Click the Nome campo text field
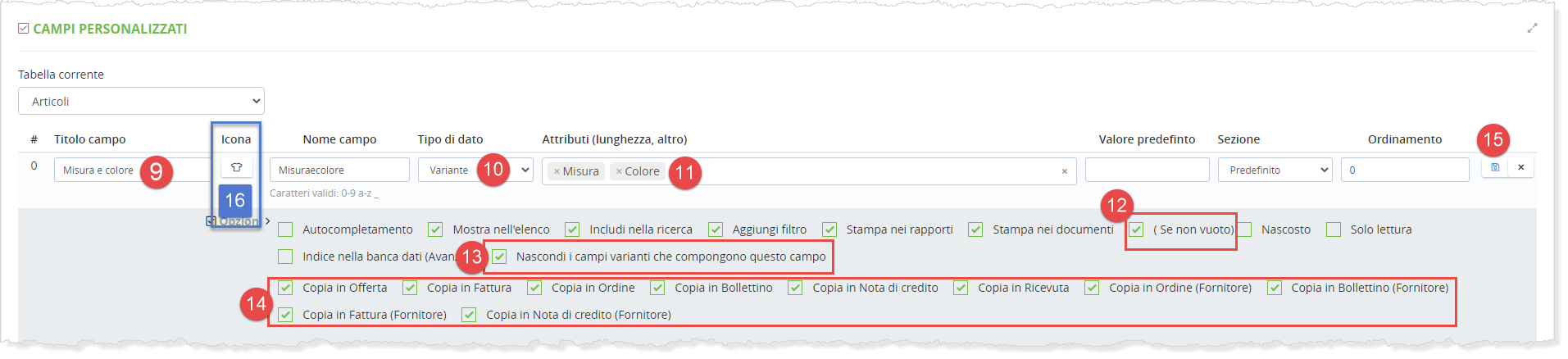The width and height of the screenshot is (1568, 359). pyautogui.click(x=339, y=170)
